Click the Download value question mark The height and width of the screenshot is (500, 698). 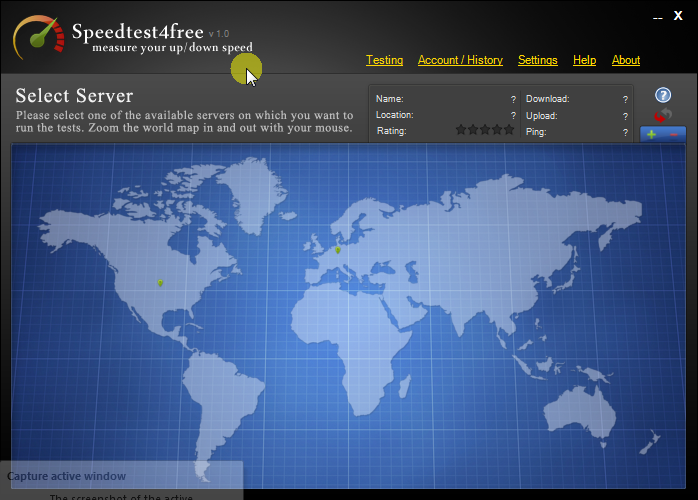[x=625, y=99]
